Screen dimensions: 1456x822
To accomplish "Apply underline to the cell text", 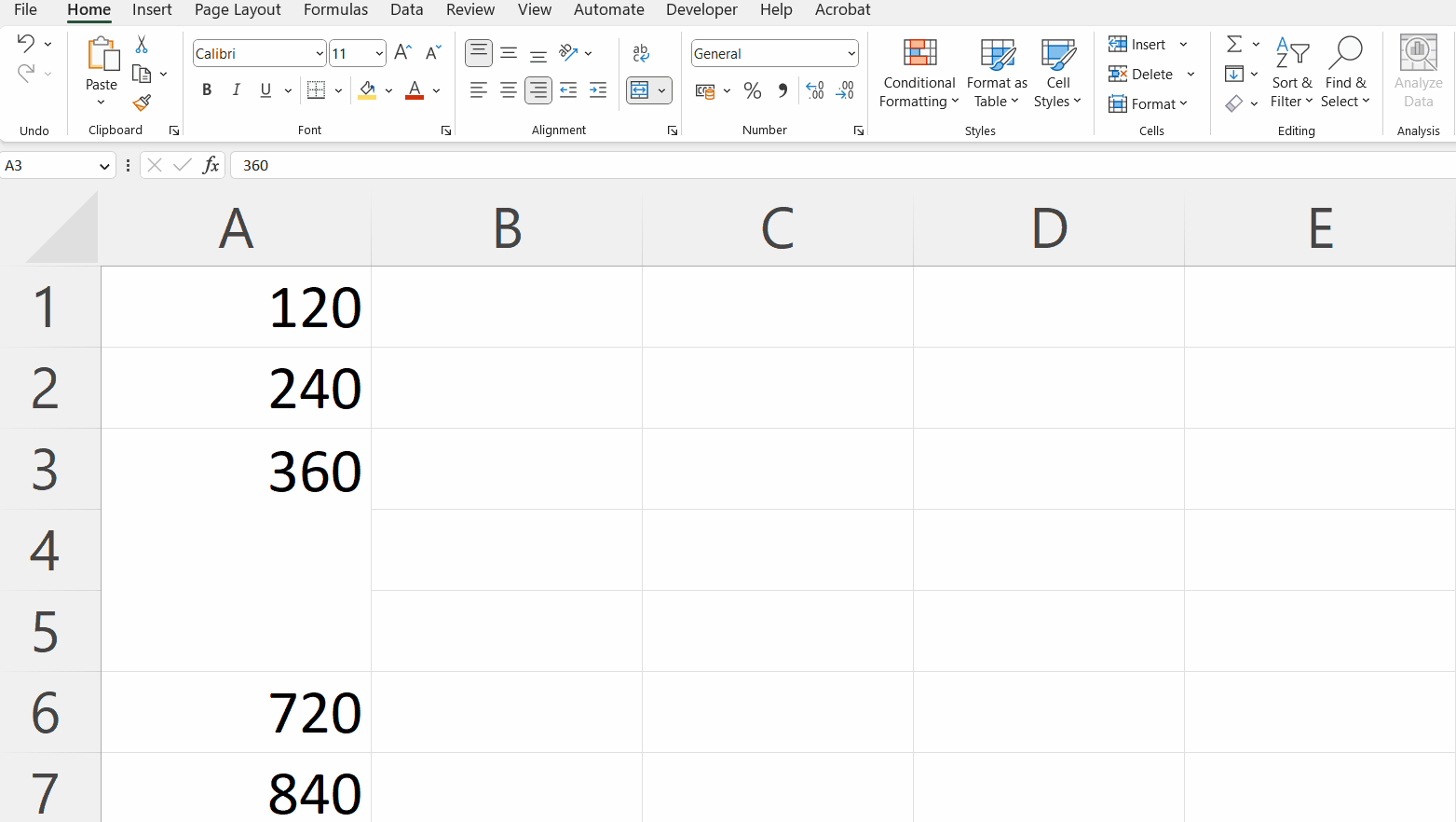I will (265, 89).
